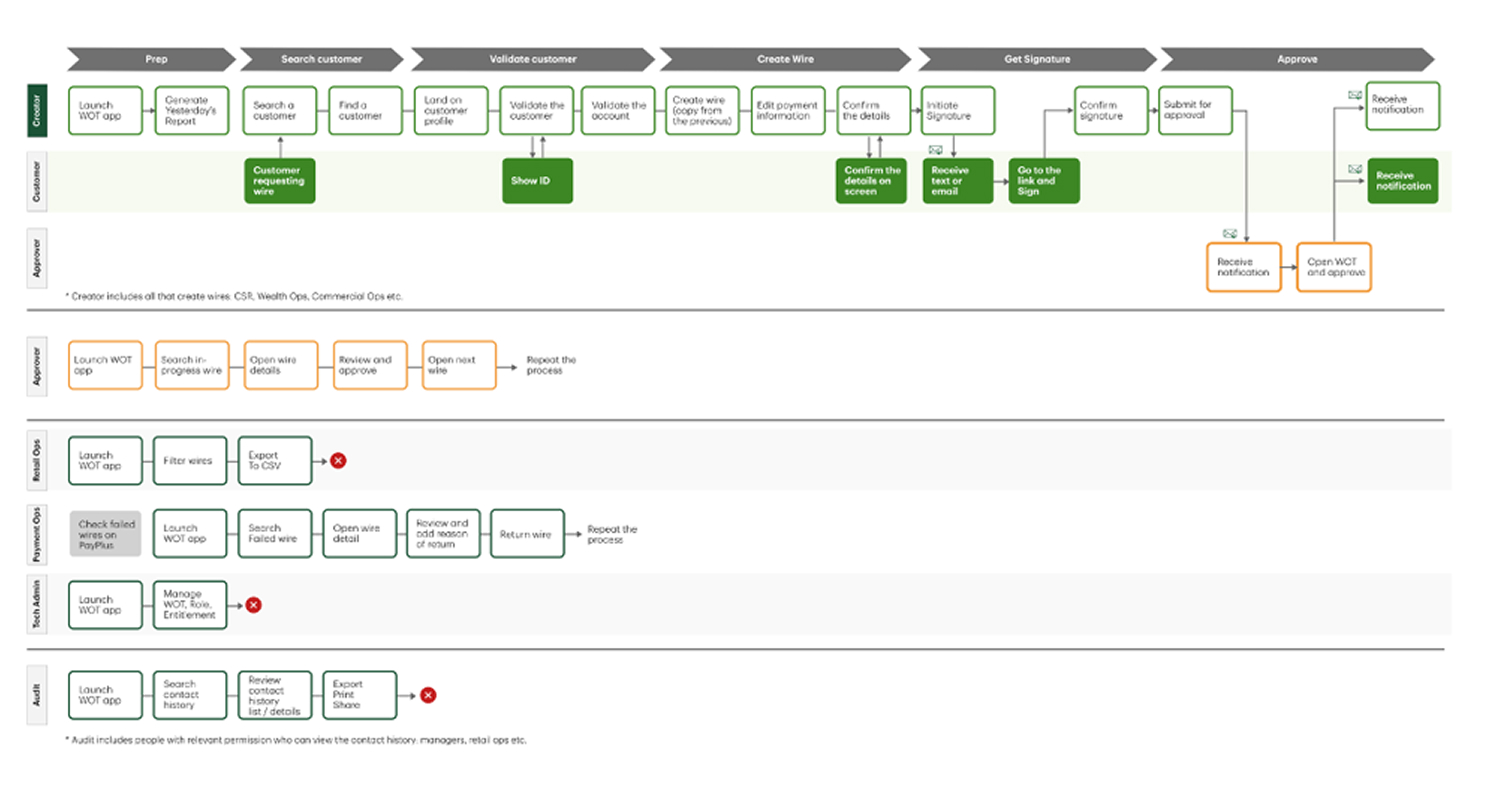Click the footnote starting '* Audit includes people'
The width and height of the screenshot is (1496, 798).
click(296, 741)
